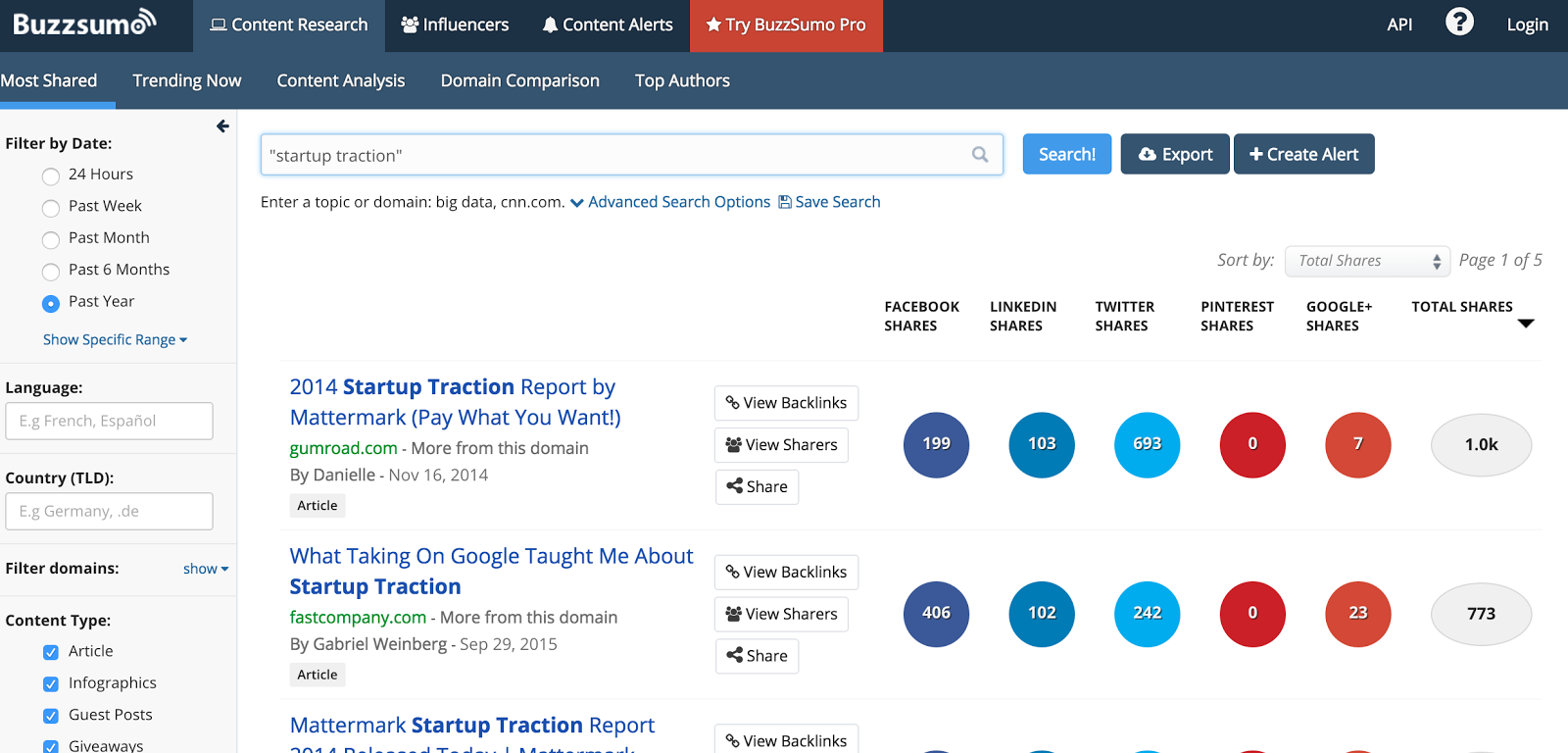Viewport: 1568px width, 753px height.
Task: Click the Export button
Action: [x=1175, y=154]
